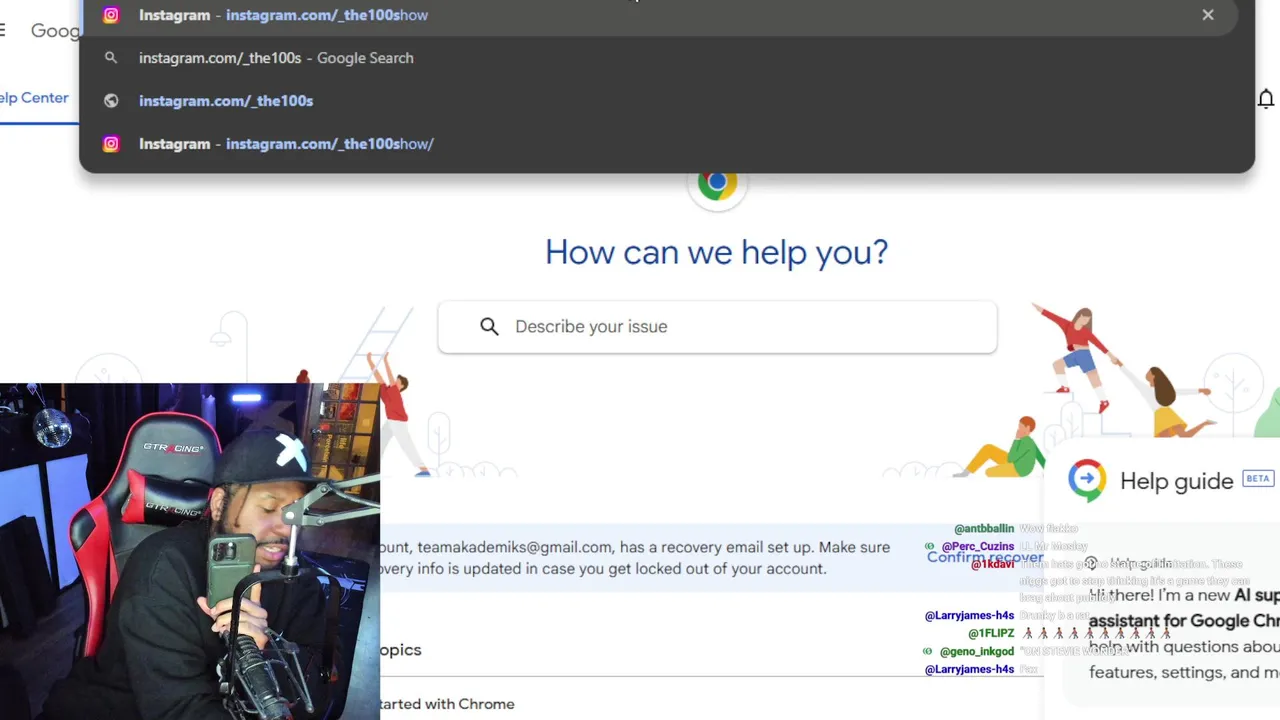Image resolution: width=1280 pixels, height=720 pixels.
Task: Click the magnifier icon on the Google Search suggestion
Action: click(111, 58)
